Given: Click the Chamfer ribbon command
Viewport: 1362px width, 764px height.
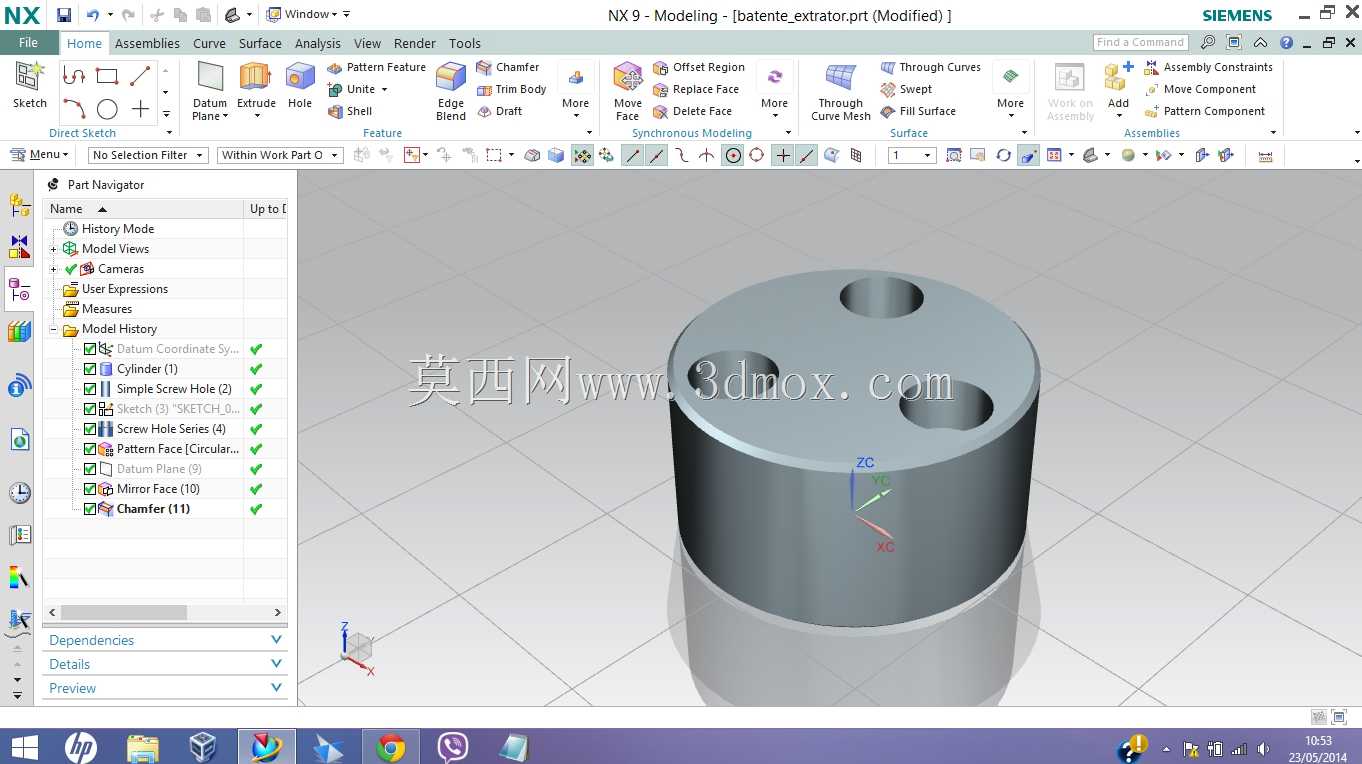Looking at the screenshot, I should pos(508,67).
